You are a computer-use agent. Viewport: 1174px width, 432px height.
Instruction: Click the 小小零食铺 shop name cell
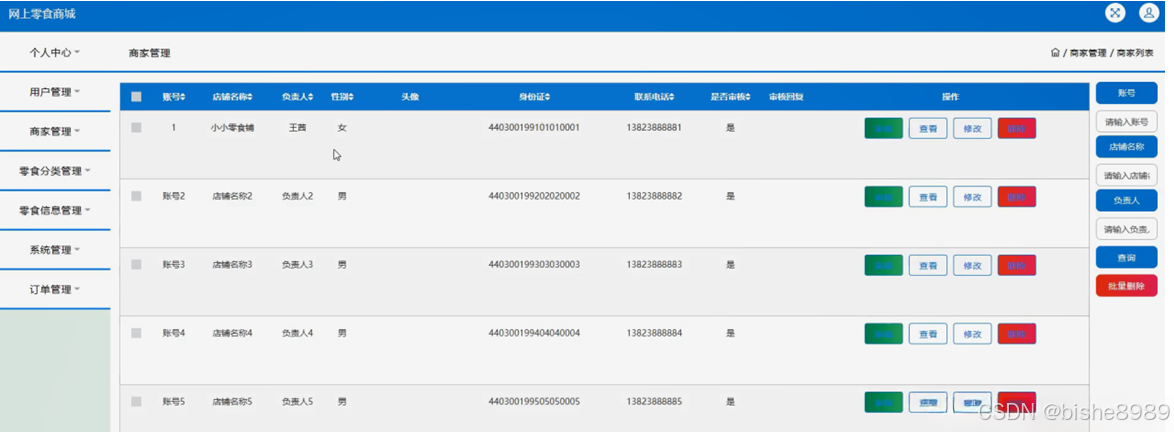point(232,128)
